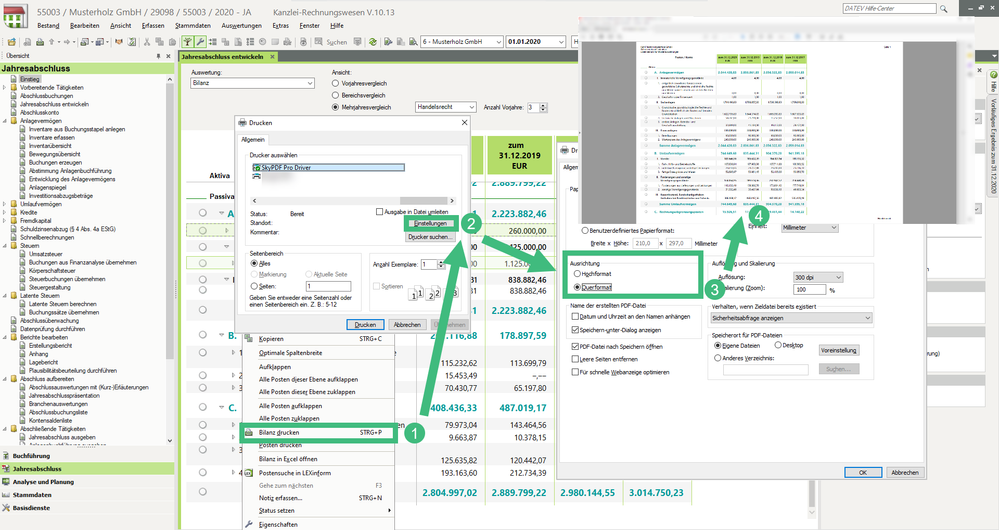Enable Für schnelle Webanzeige optimieren

[x=575, y=372]
